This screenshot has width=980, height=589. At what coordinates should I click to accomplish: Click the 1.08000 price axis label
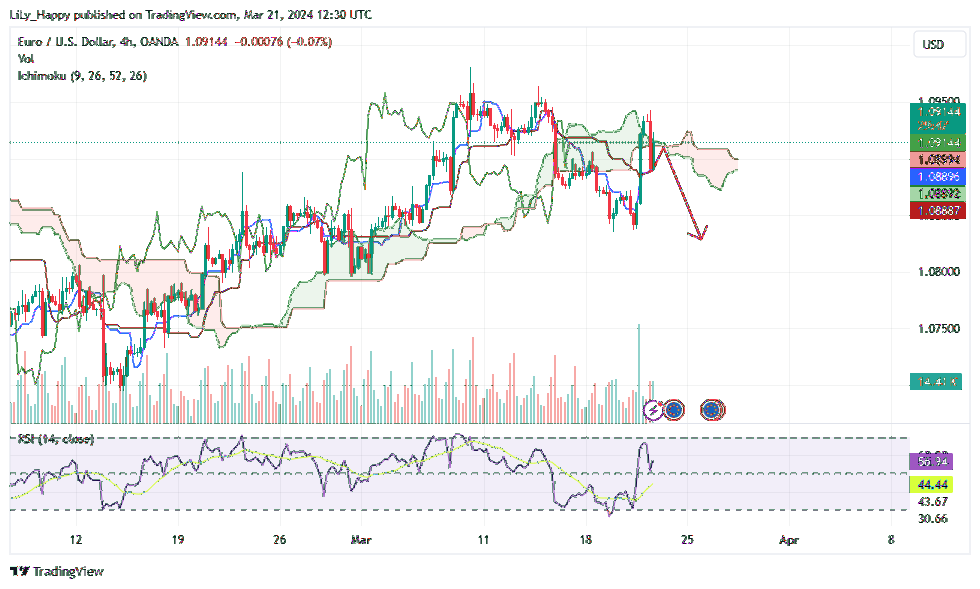[x=939, y=272]
